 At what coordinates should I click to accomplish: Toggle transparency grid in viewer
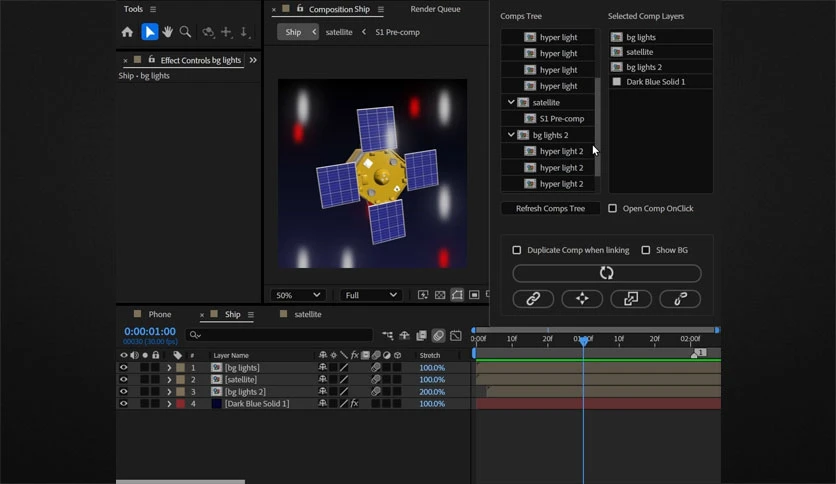point(440,295)
